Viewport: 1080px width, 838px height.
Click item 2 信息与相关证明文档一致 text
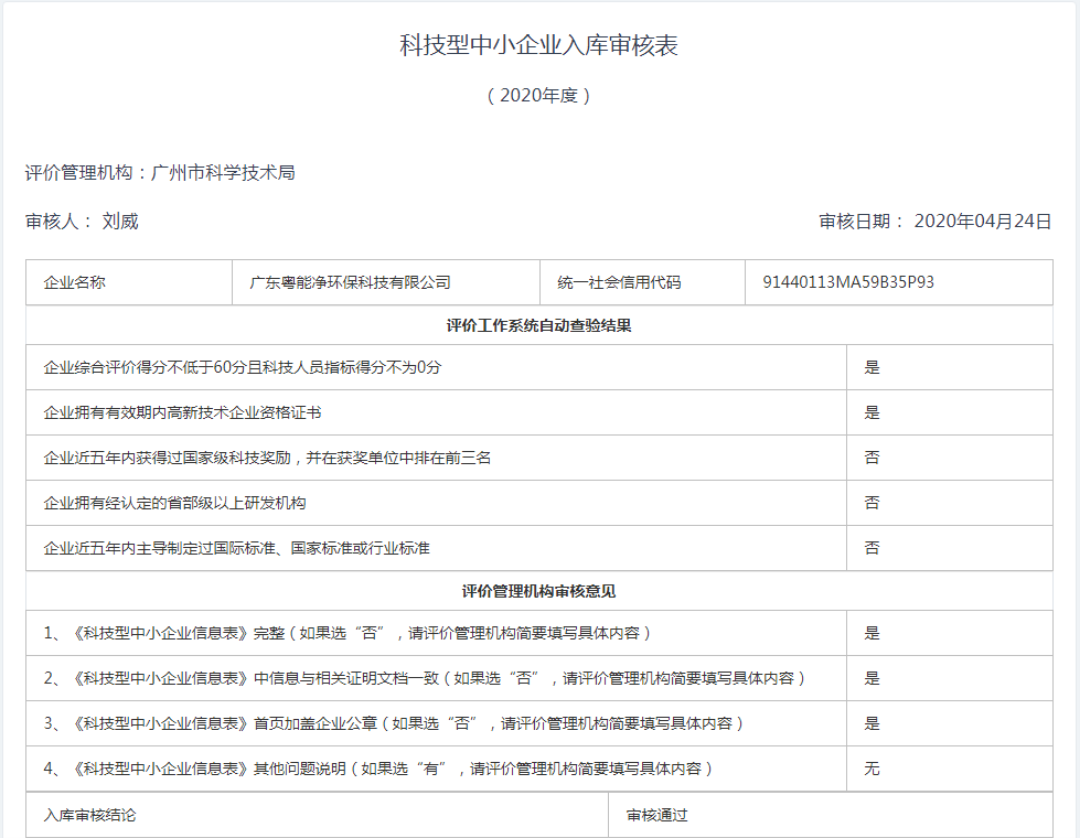(425, 678)
